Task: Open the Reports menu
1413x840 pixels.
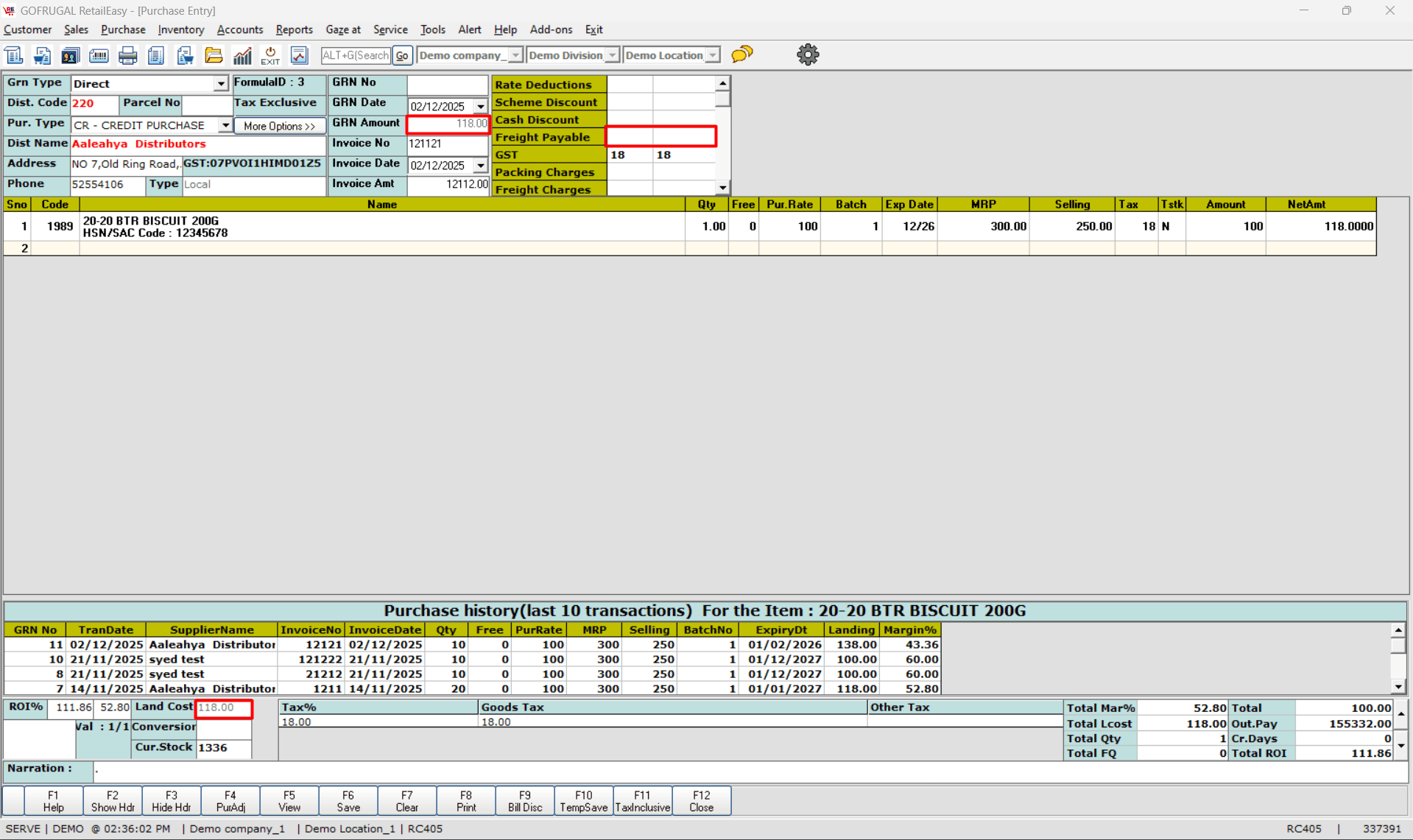Action: (294, 29)
